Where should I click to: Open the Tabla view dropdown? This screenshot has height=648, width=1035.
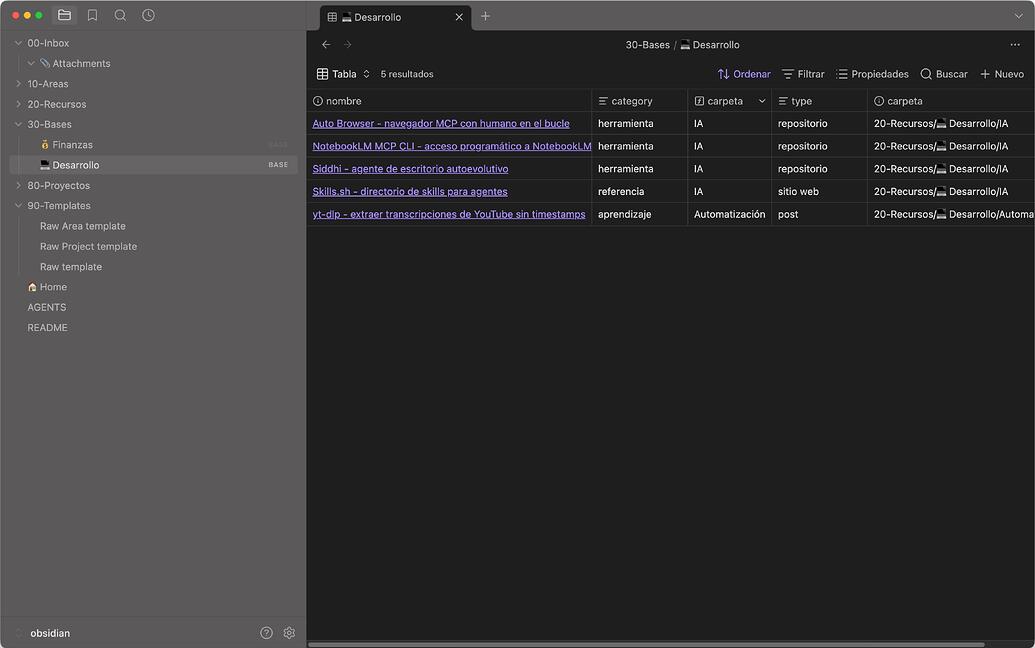[343, 74]
